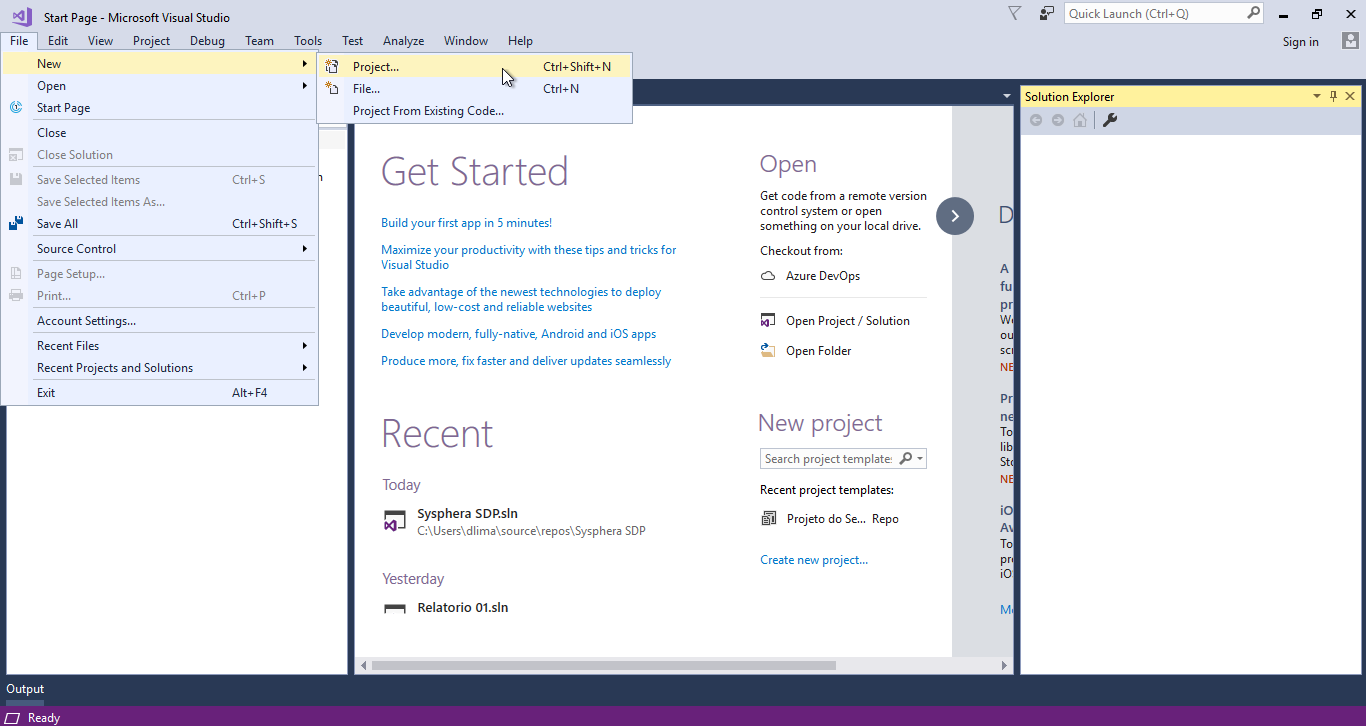Open Solution Explorer properties wrench icon
The width and height of the screenshot is (1366, 726).
[1110, 120]
